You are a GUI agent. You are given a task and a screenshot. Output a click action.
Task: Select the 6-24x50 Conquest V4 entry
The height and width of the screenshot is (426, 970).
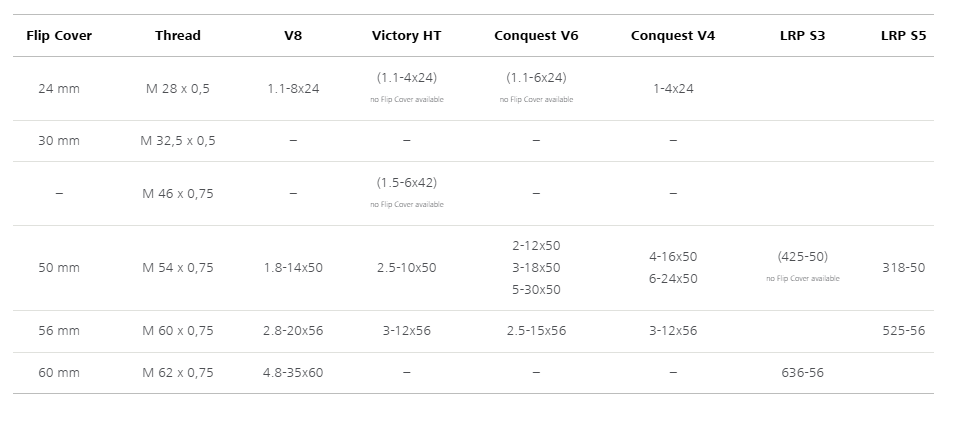click(672, 279)
